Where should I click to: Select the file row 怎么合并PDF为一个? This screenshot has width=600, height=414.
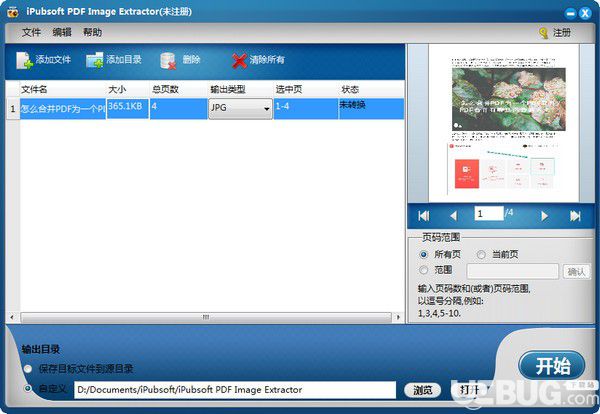pyautogui.click(x=63, y=109)
